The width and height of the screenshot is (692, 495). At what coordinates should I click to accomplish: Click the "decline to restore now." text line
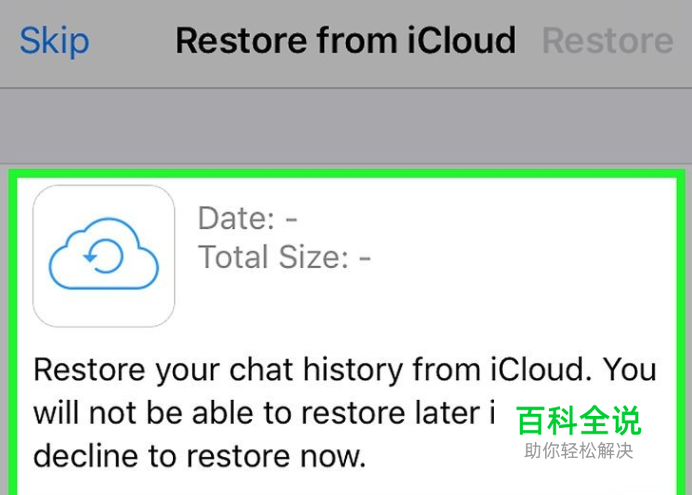point(200,456)
